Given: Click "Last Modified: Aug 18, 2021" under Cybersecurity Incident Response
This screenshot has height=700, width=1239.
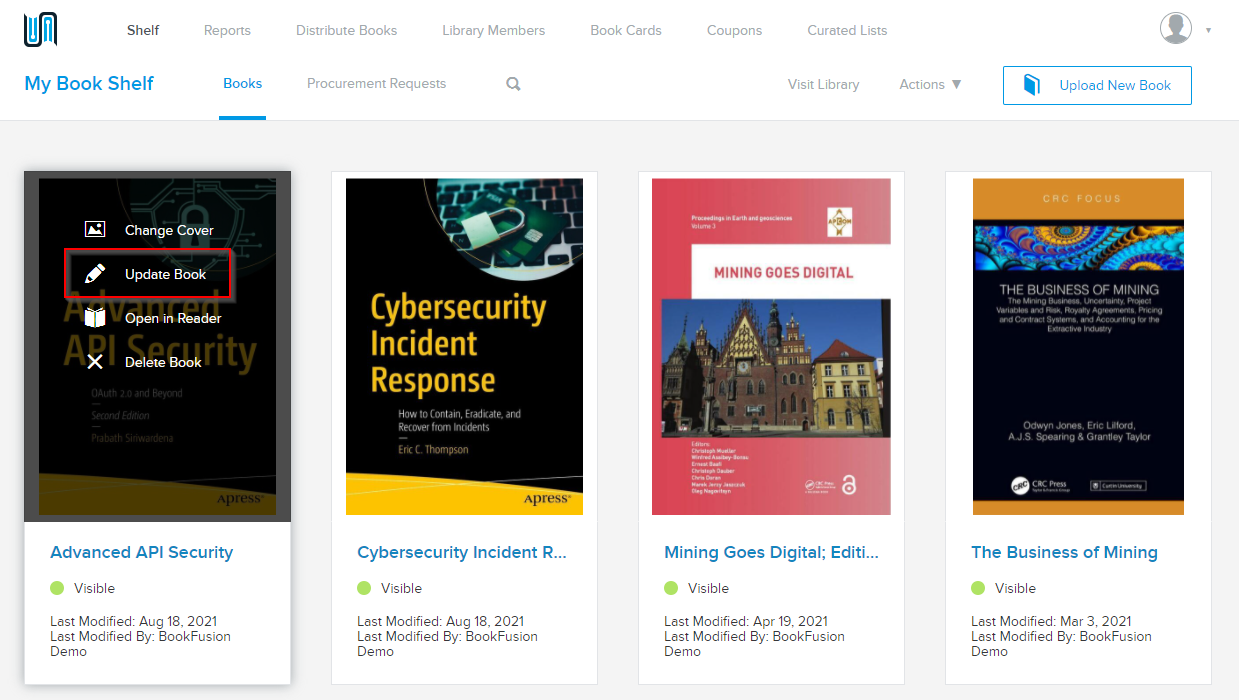Looking at the screenshot, I should tap(440, 621).
